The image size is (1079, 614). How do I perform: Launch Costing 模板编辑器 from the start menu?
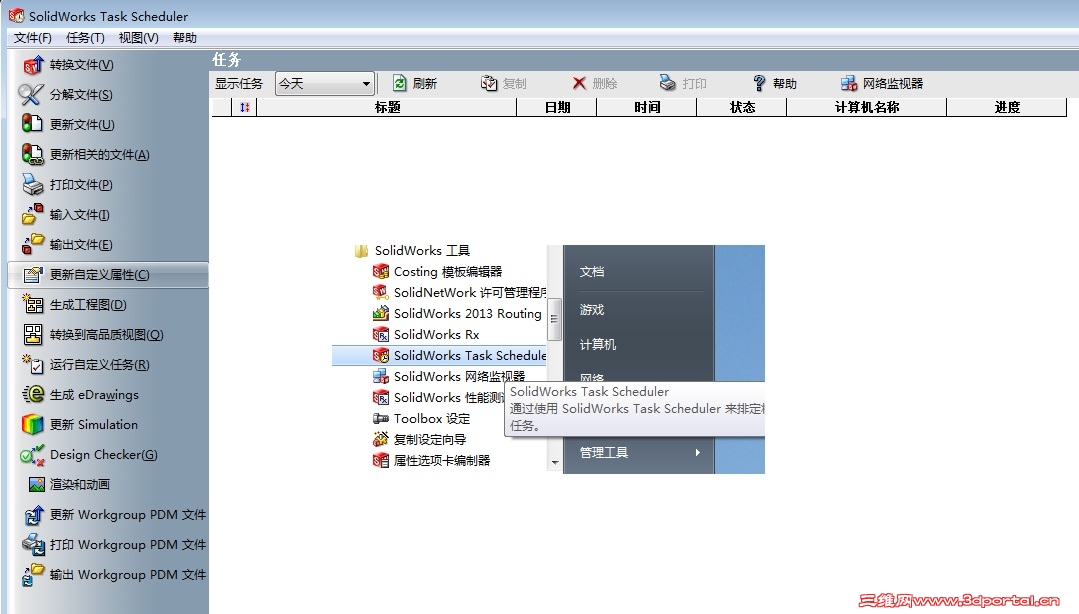pos(438,272)
